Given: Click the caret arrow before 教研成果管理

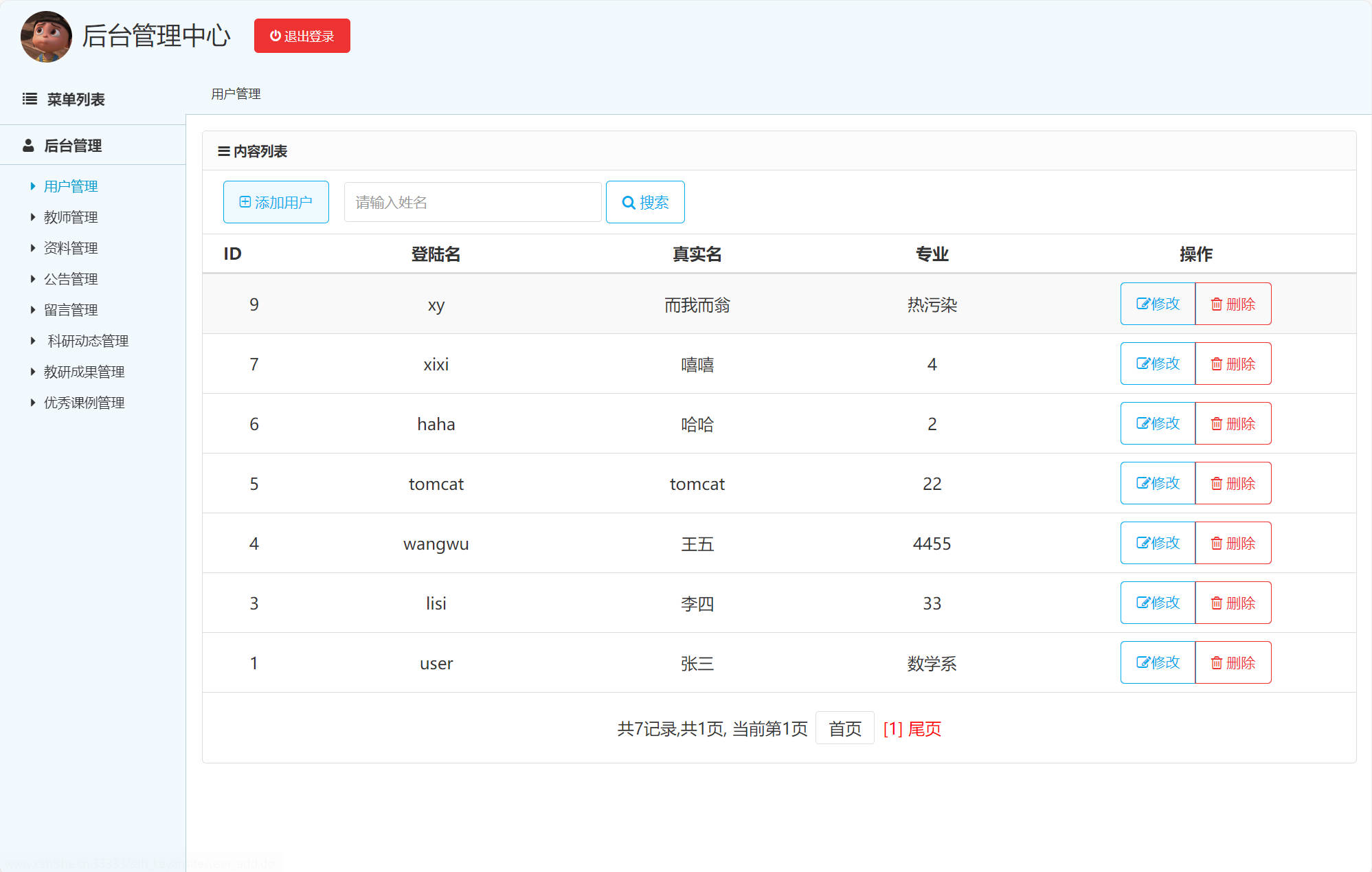Looking at the screenshot, I should pyautogui.click(x=32, y=372).
